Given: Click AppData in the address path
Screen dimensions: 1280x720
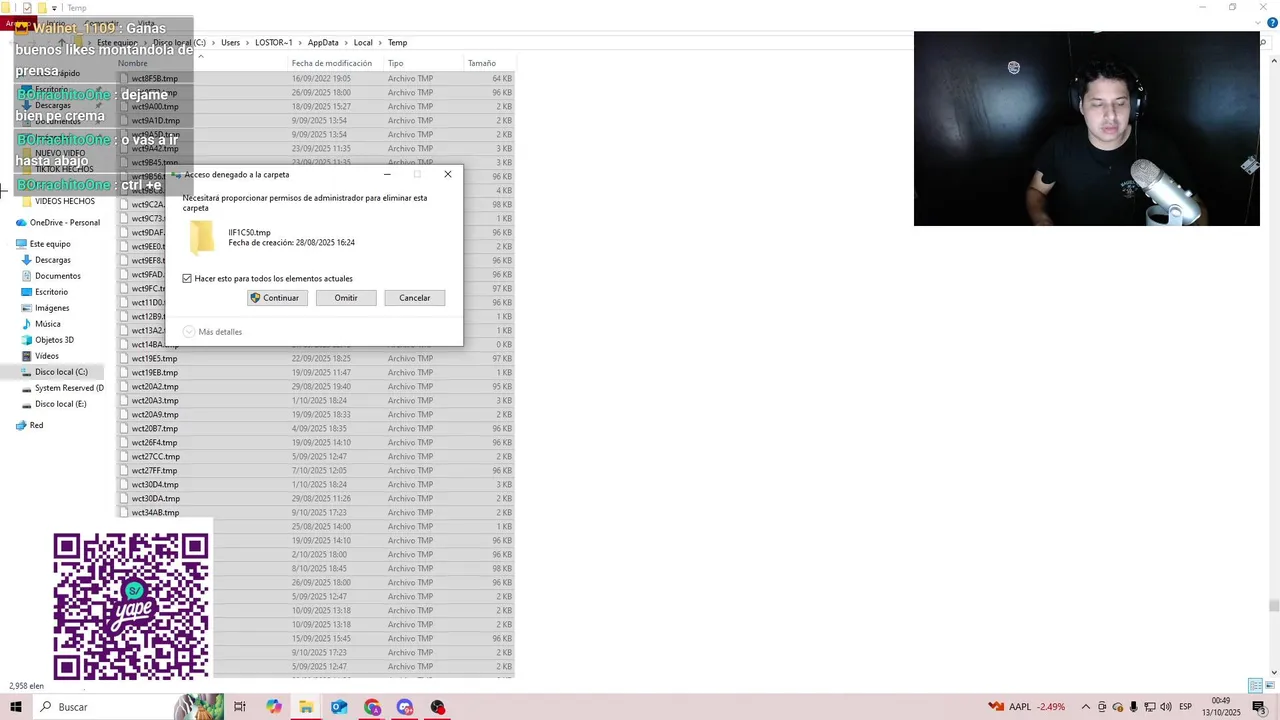Looking at the screenshot, I should click(x=323, y=43).
